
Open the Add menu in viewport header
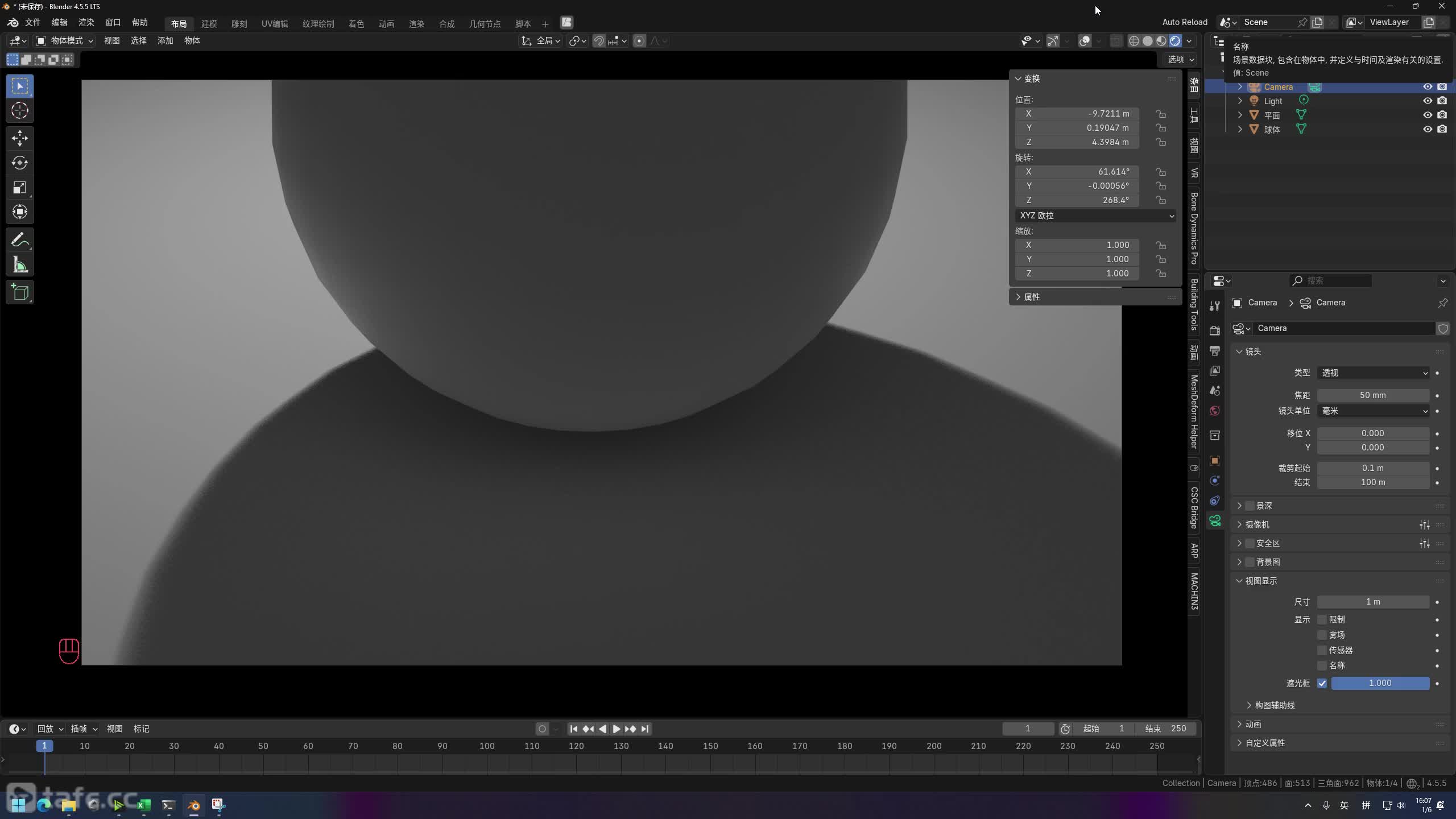tap(165, 40)
